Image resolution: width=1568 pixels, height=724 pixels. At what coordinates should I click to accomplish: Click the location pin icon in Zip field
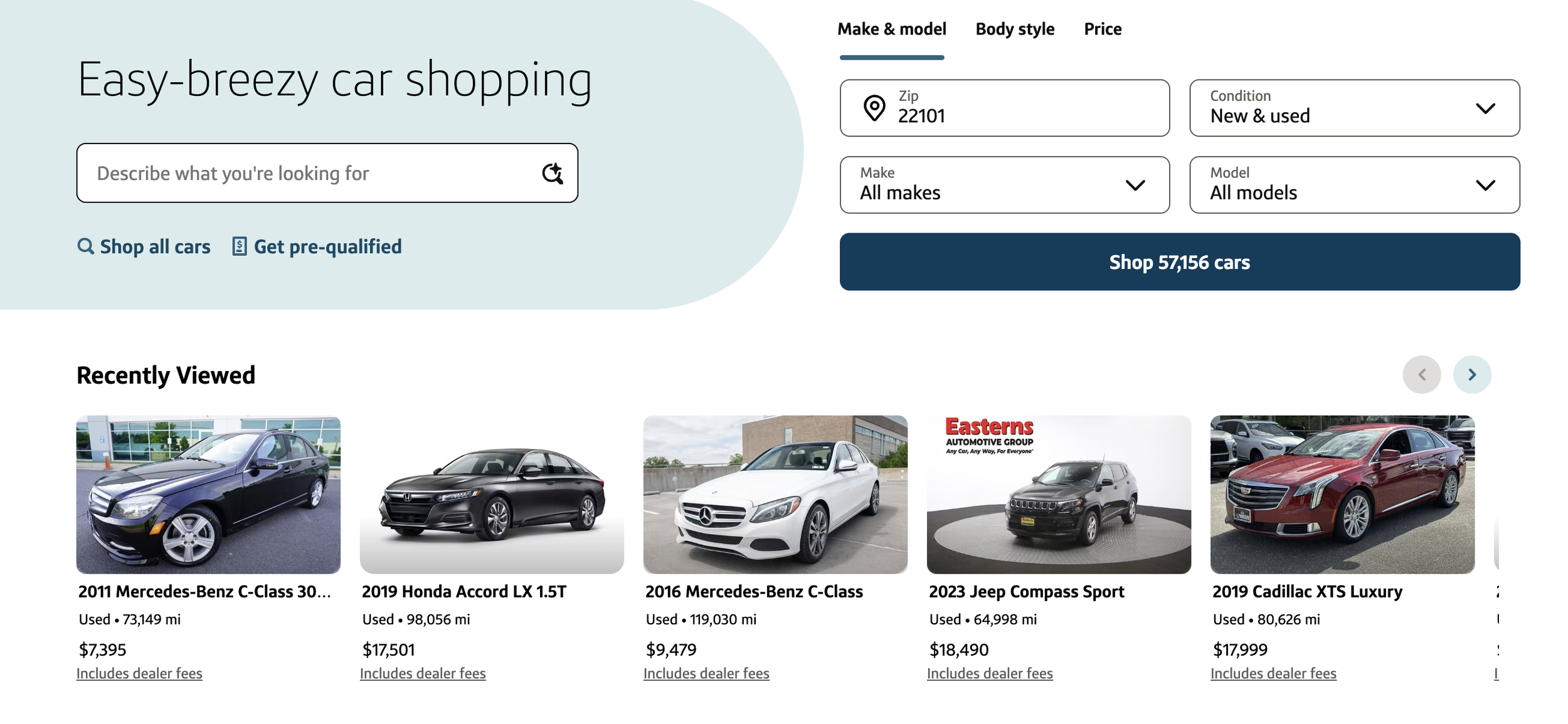click(x=874, y=108)
